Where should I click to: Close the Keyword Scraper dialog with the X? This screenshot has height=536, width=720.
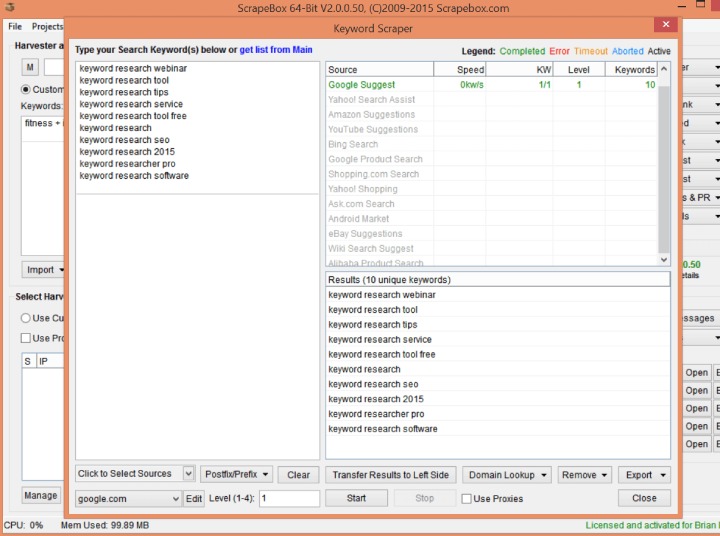click(666, 24)
